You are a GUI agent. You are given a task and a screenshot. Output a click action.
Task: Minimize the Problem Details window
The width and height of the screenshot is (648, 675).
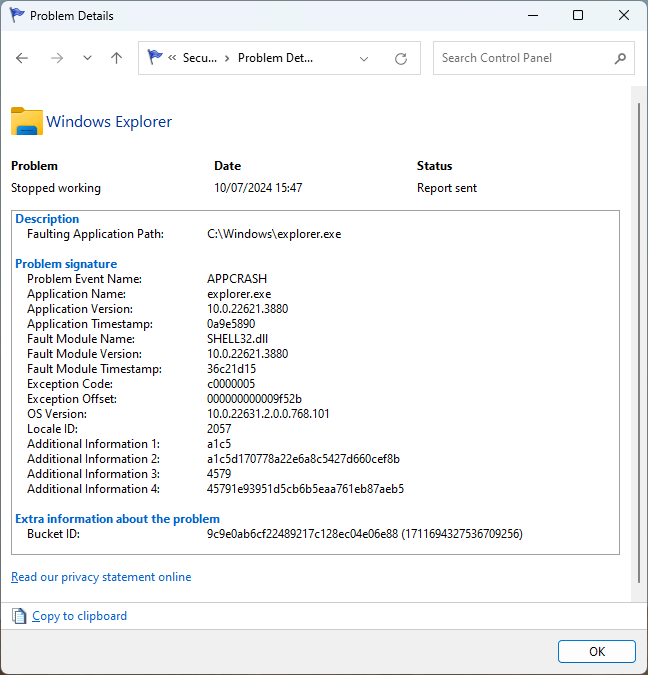[533, 15]
